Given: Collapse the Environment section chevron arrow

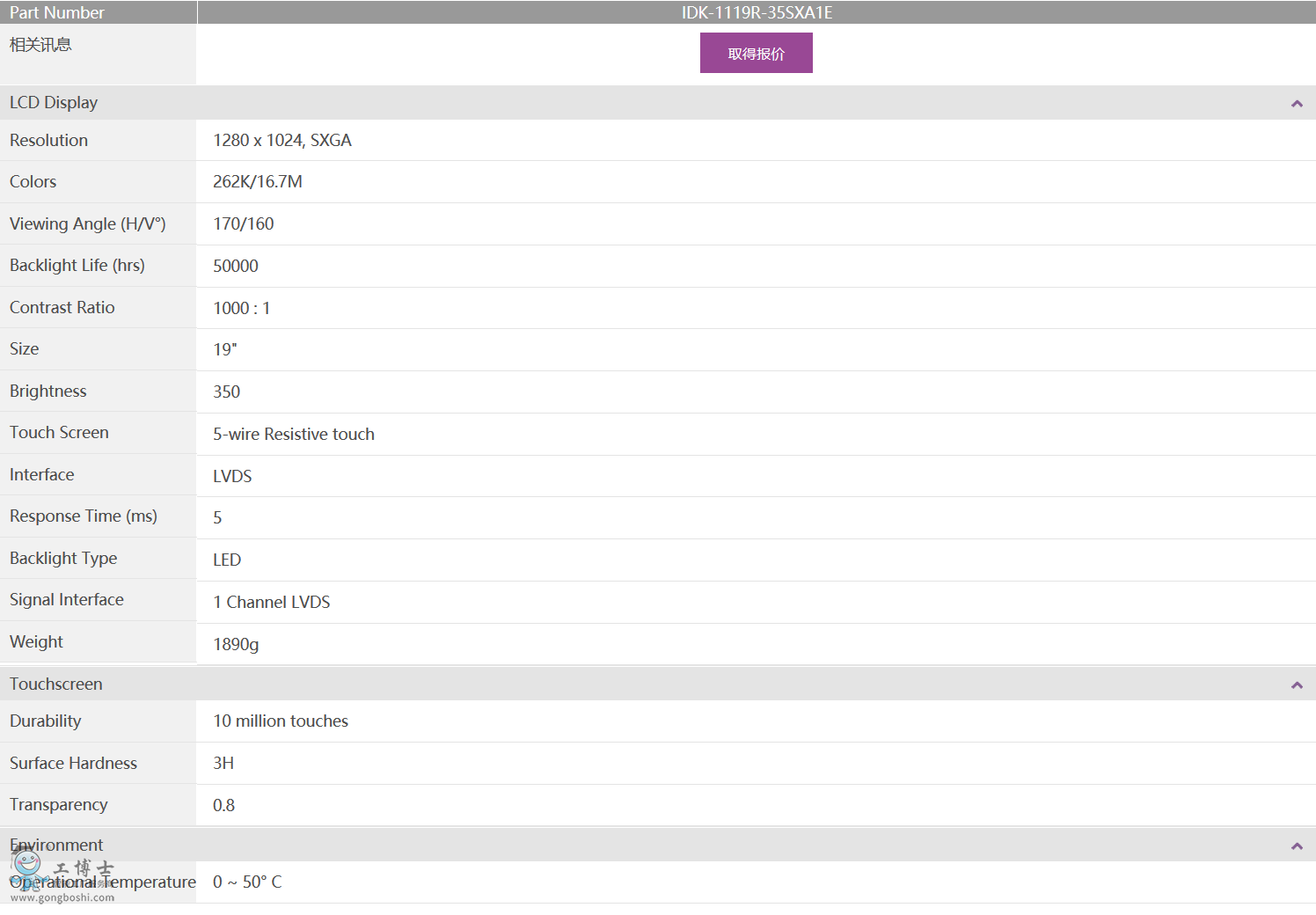Looking at the screenshot, I should tap(1296, 846).
